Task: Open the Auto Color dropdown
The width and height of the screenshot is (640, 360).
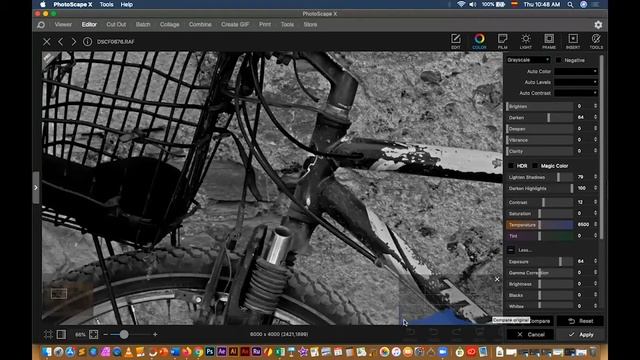Action: point(576,71)
